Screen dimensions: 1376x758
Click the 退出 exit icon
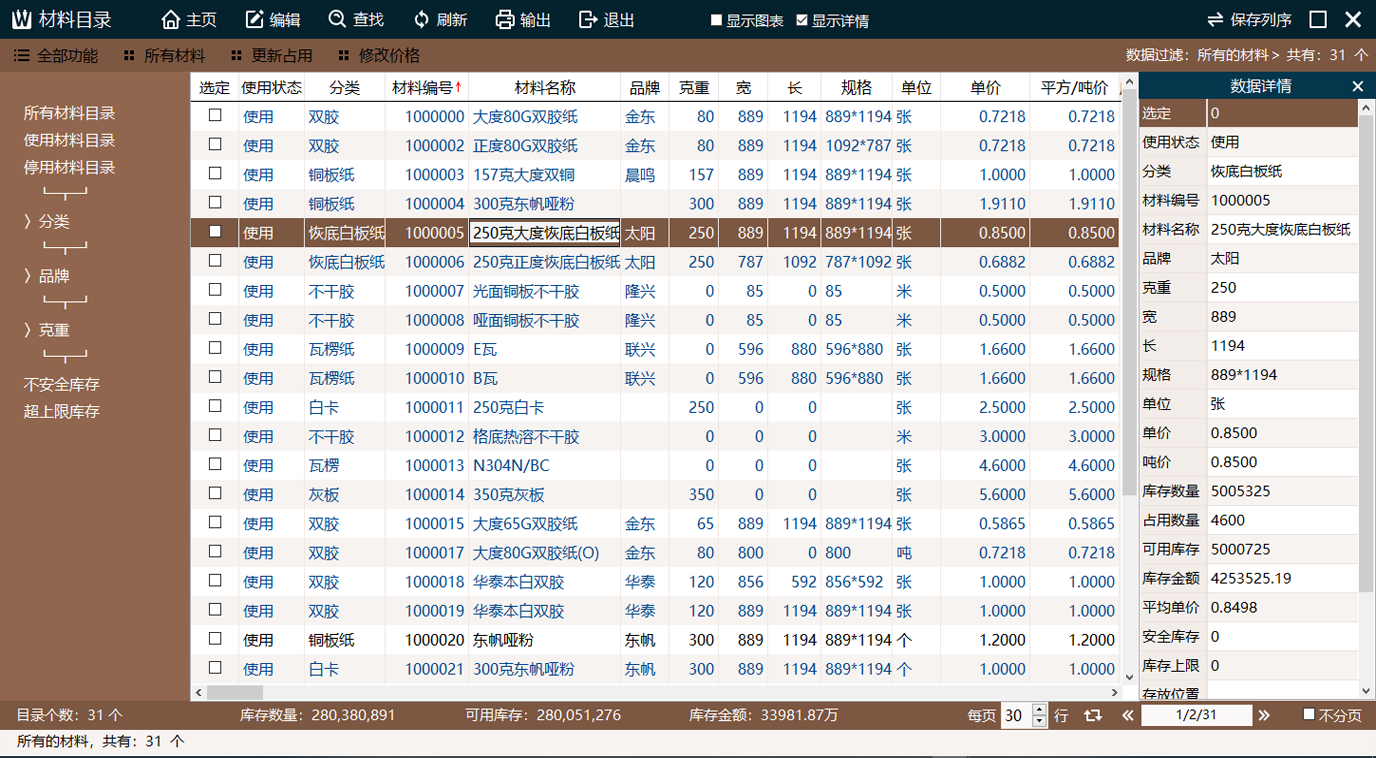point(588,20)
